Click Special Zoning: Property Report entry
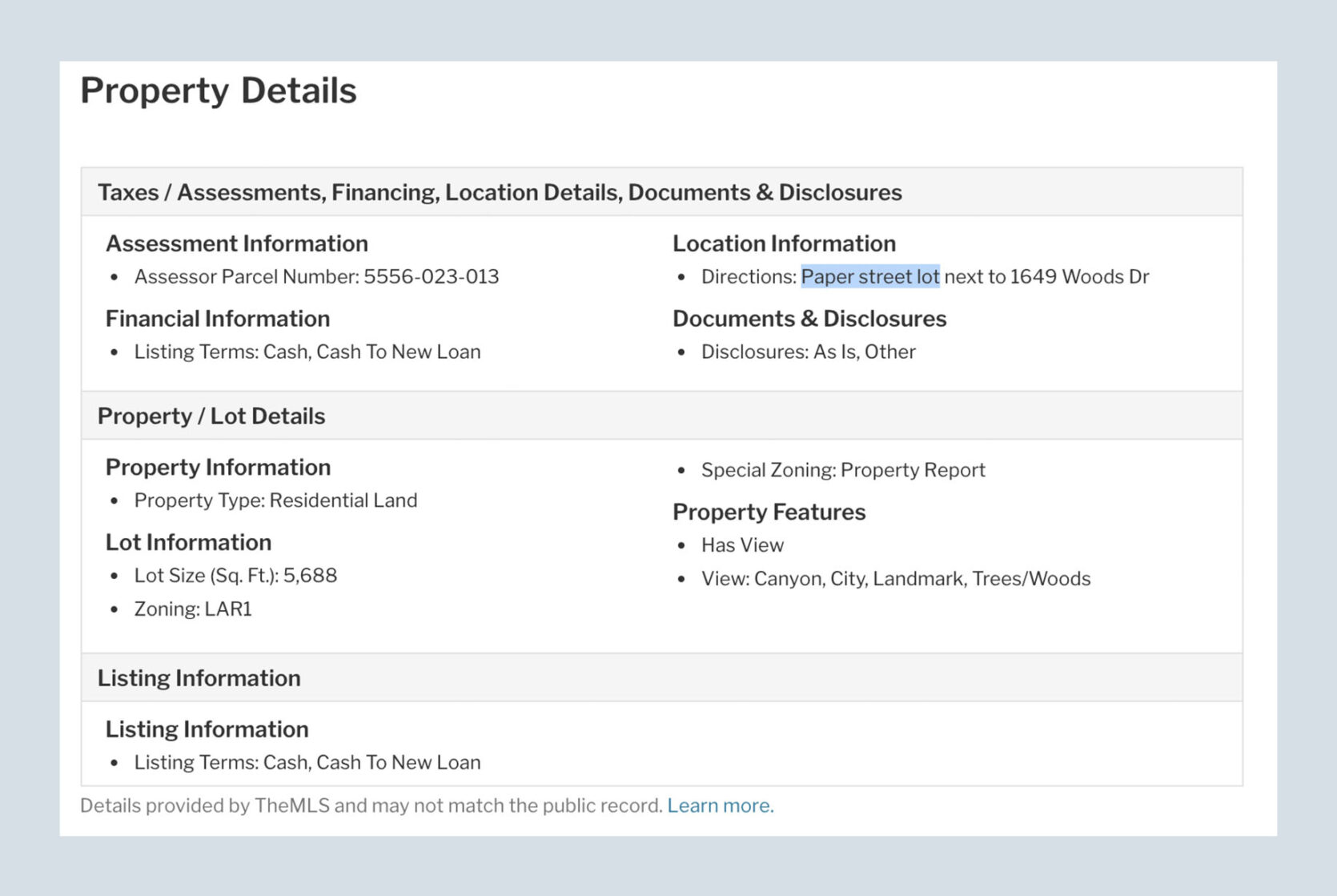The height and width of the screenshot is (896, 1337). [x=843, y=470]
